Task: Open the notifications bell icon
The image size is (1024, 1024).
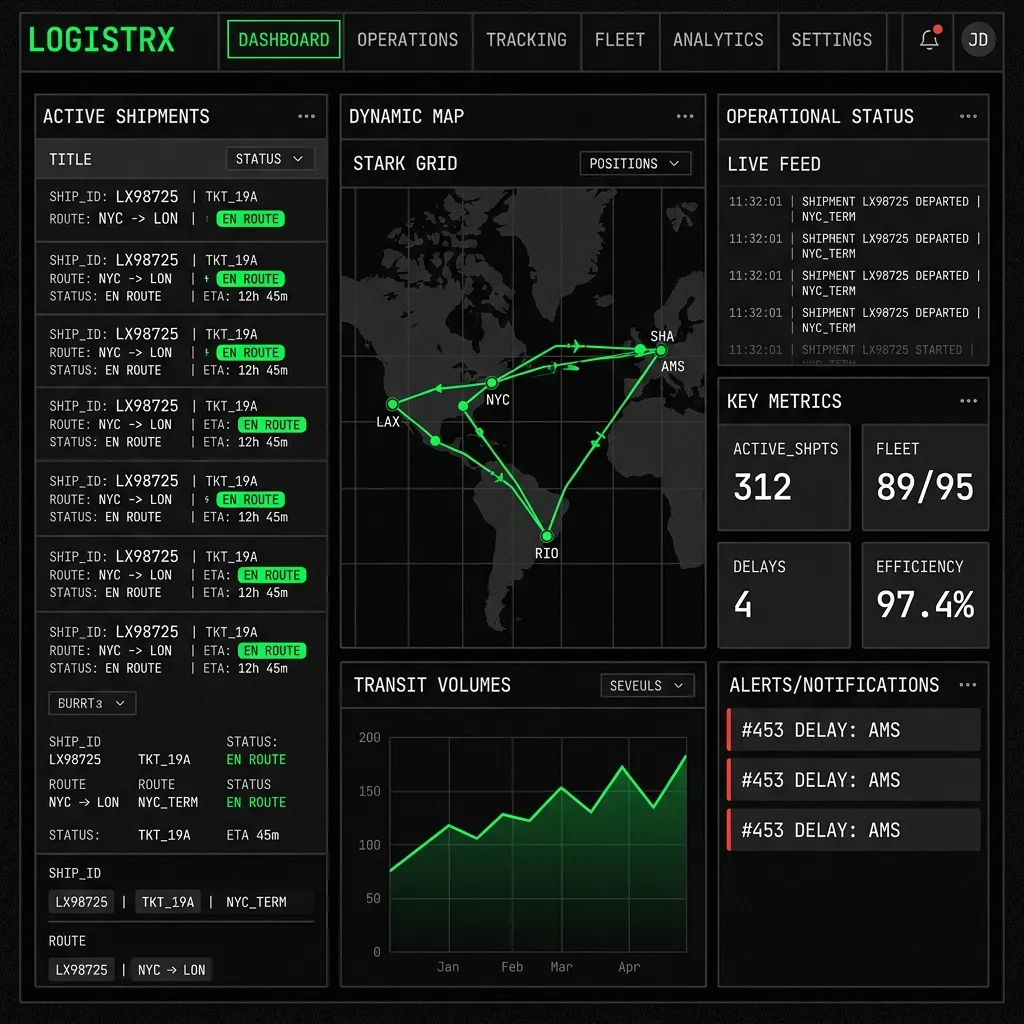Action: tap(929, 40)
